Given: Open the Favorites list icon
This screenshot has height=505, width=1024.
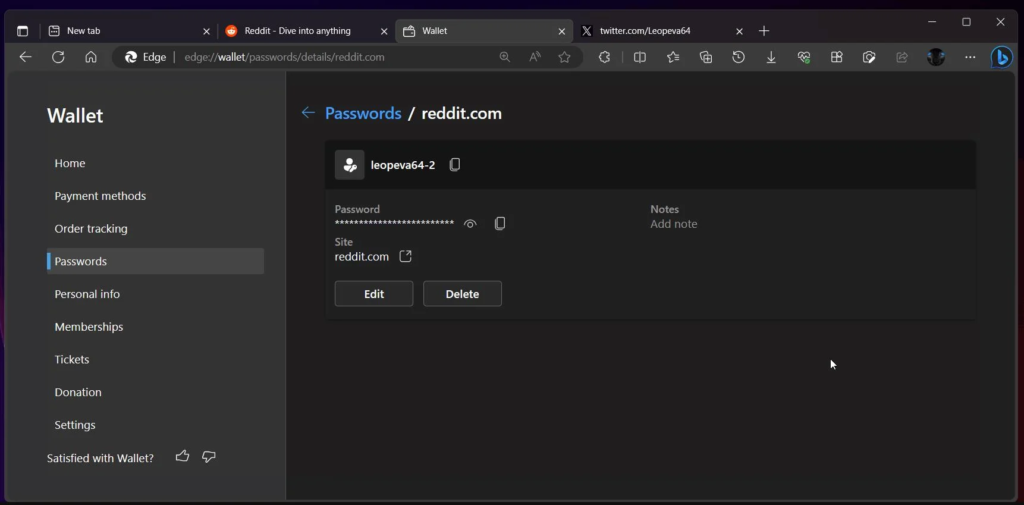Looking at the screenshot, I should [x=673, y=58].
